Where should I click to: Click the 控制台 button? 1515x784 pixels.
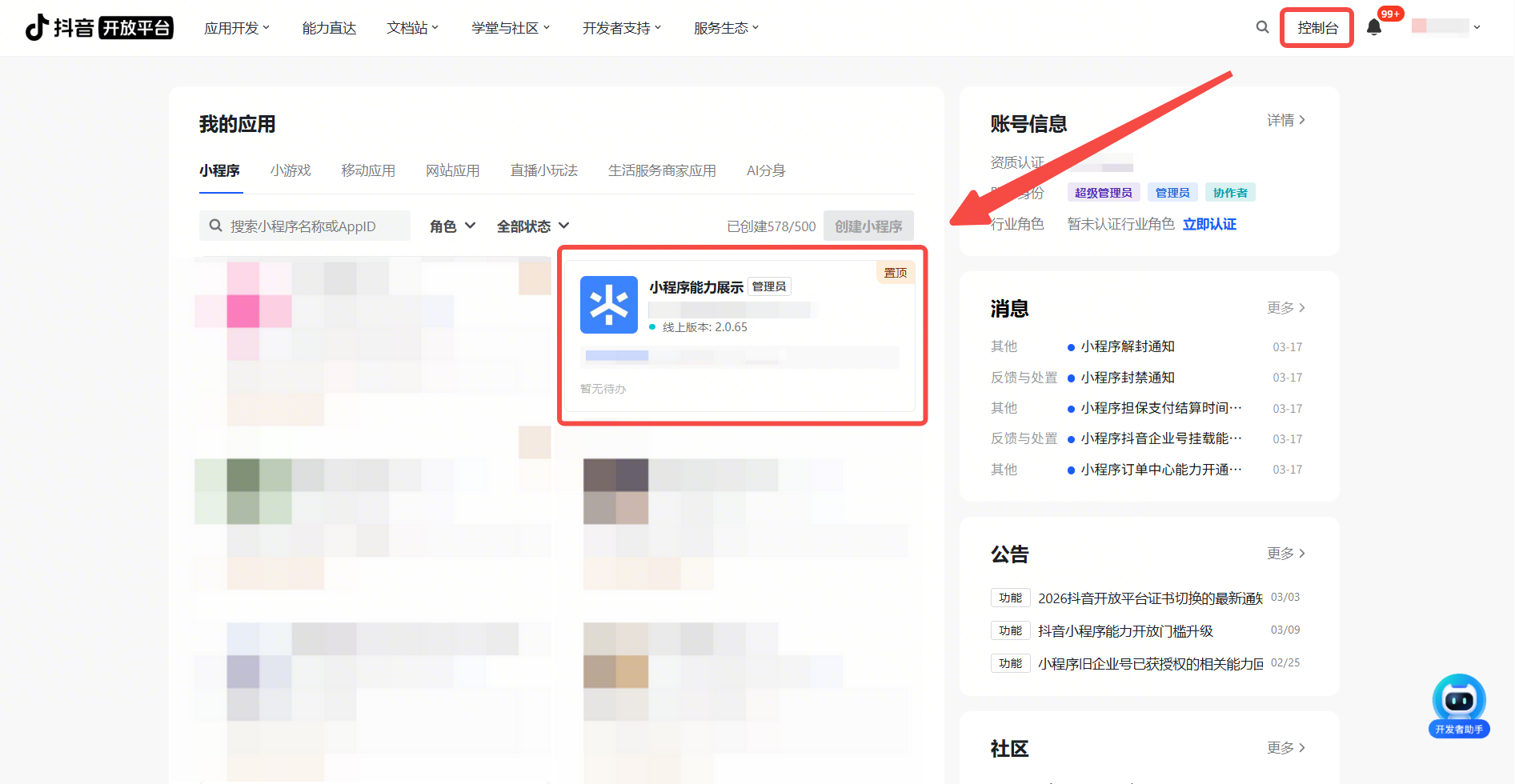(1317, 28)
